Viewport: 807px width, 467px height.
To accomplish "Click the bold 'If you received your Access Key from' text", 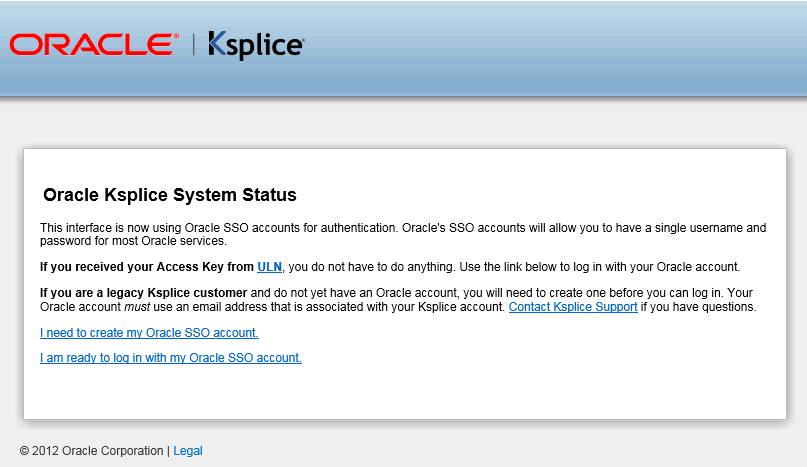I will point(147,267).
